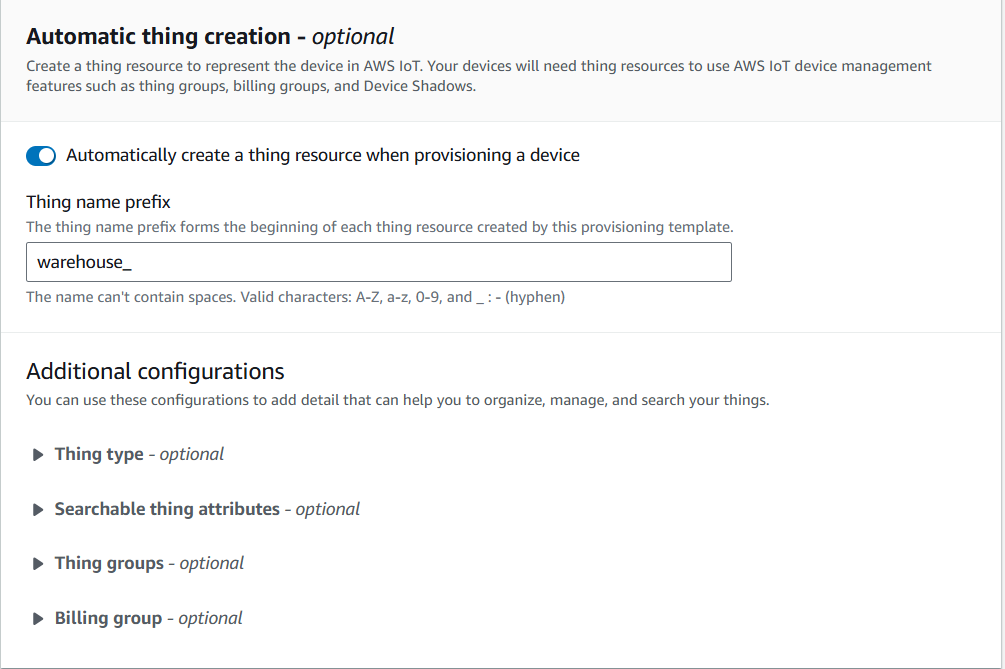Image resolution: width=1005 pixels, height=669 pixels.
Task: Click the thing name prefix description sentence
Action: 379,228
